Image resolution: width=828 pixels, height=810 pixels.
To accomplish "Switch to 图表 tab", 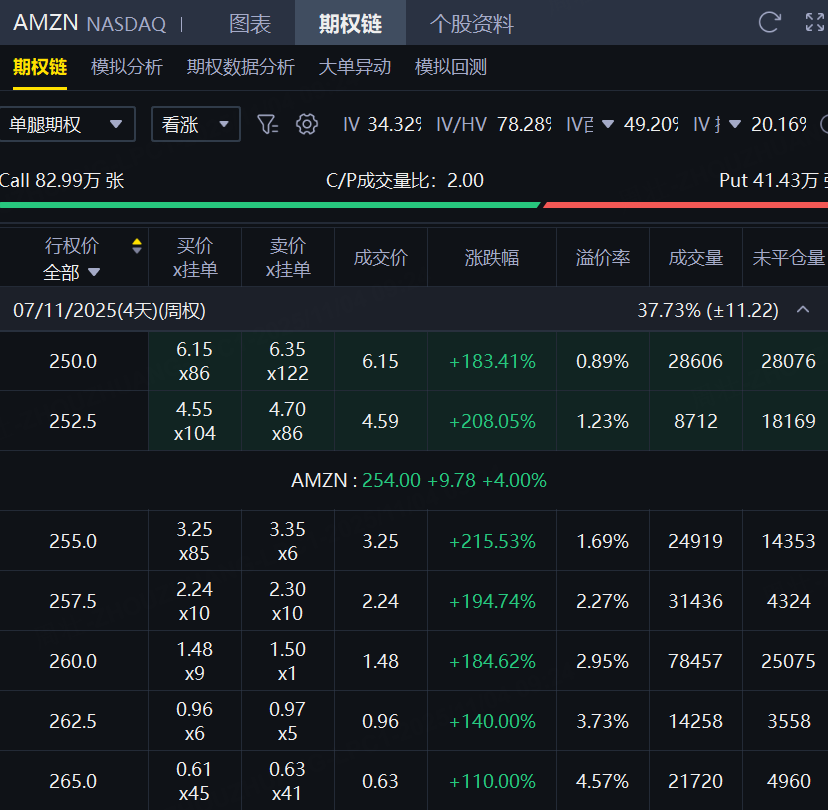I will click(250, 23).
